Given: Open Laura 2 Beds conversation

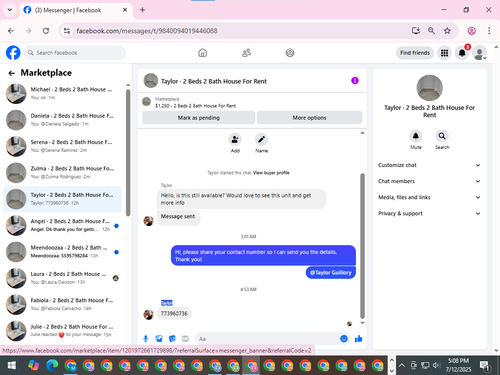Looking at the screenshot, I should pos(62,278).
